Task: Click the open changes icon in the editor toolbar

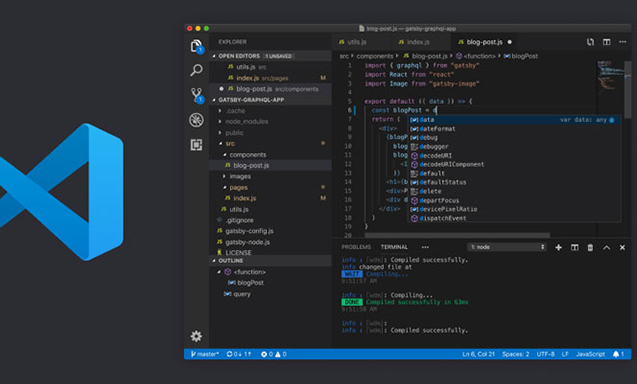Action: click(x=590, y=42)
